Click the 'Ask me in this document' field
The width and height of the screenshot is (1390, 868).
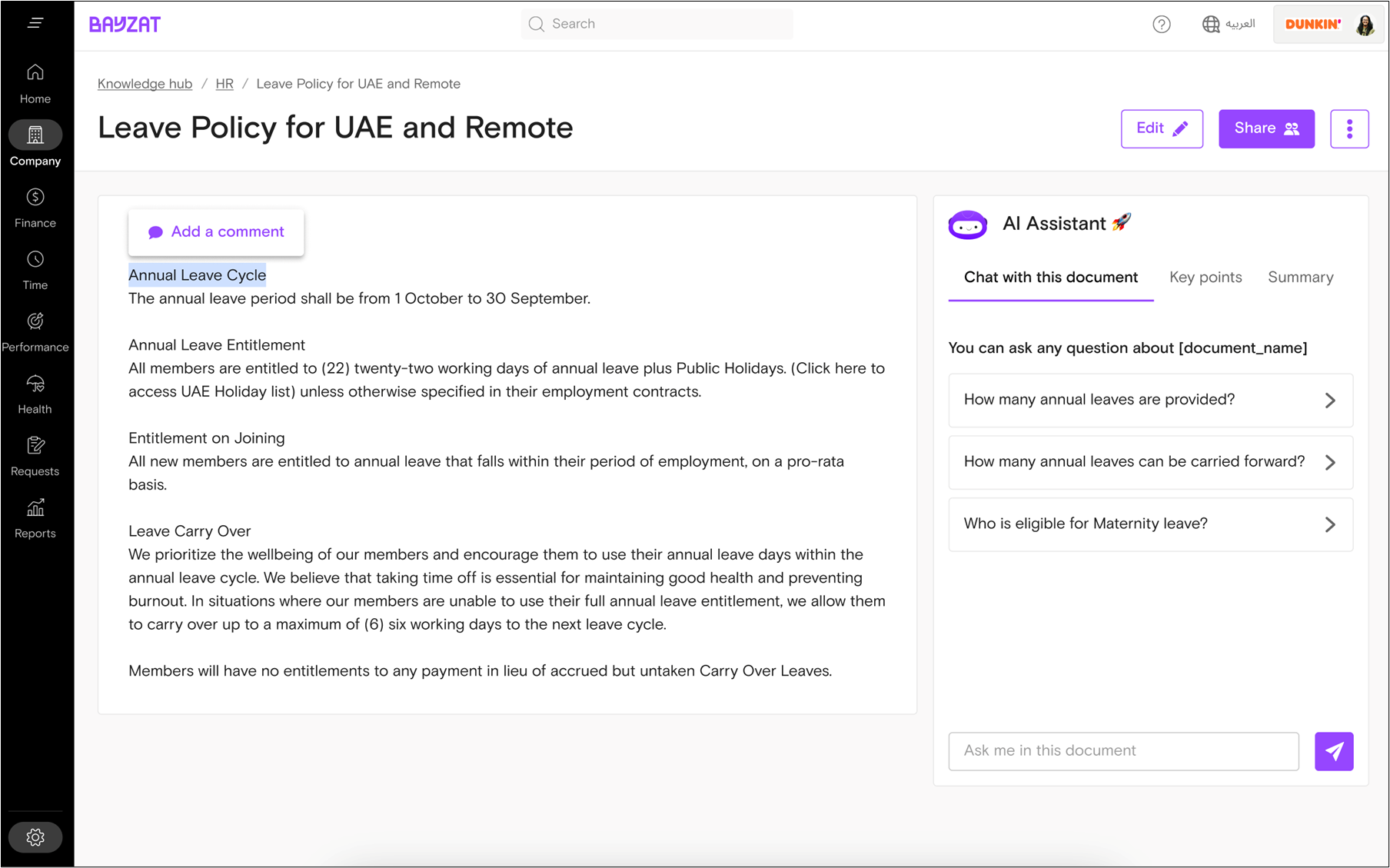tap(1123, 751)
